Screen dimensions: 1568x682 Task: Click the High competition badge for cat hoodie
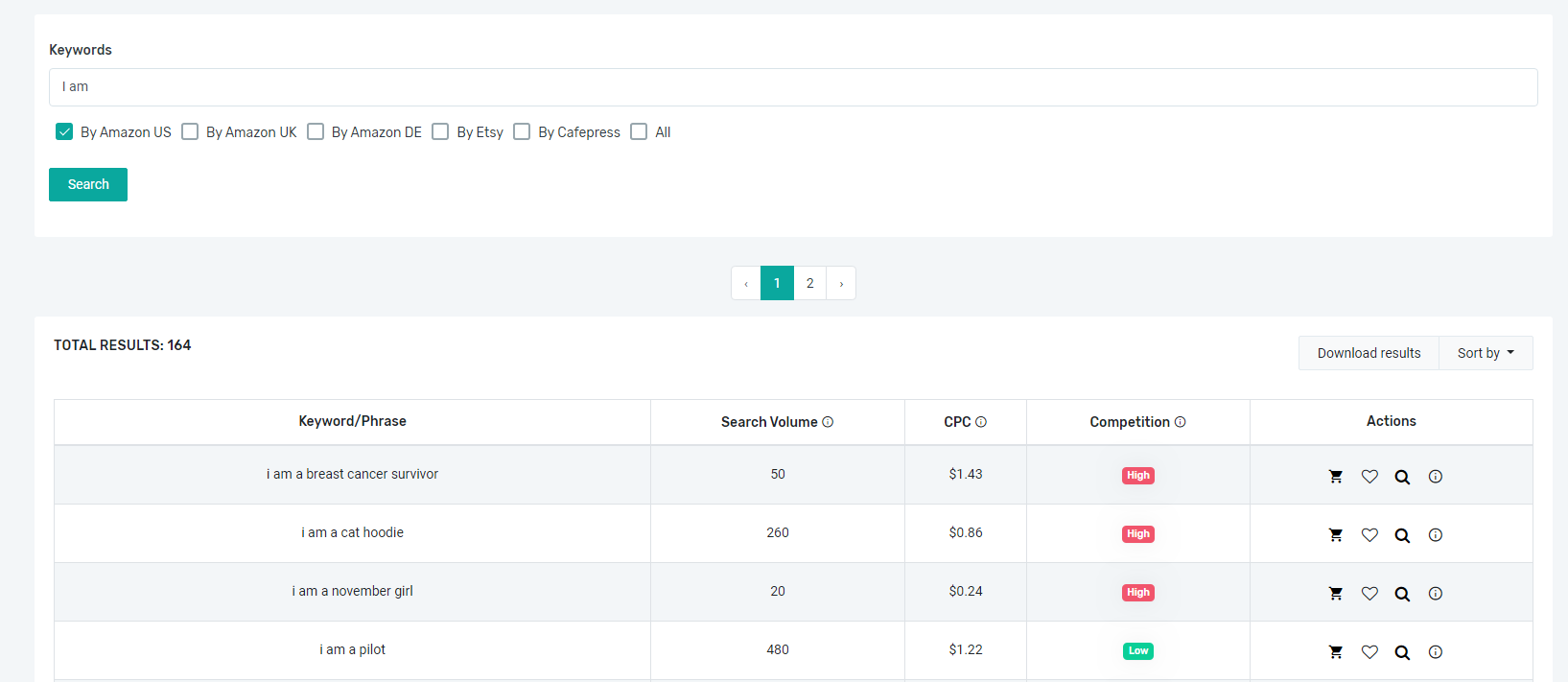[1137, 534]
